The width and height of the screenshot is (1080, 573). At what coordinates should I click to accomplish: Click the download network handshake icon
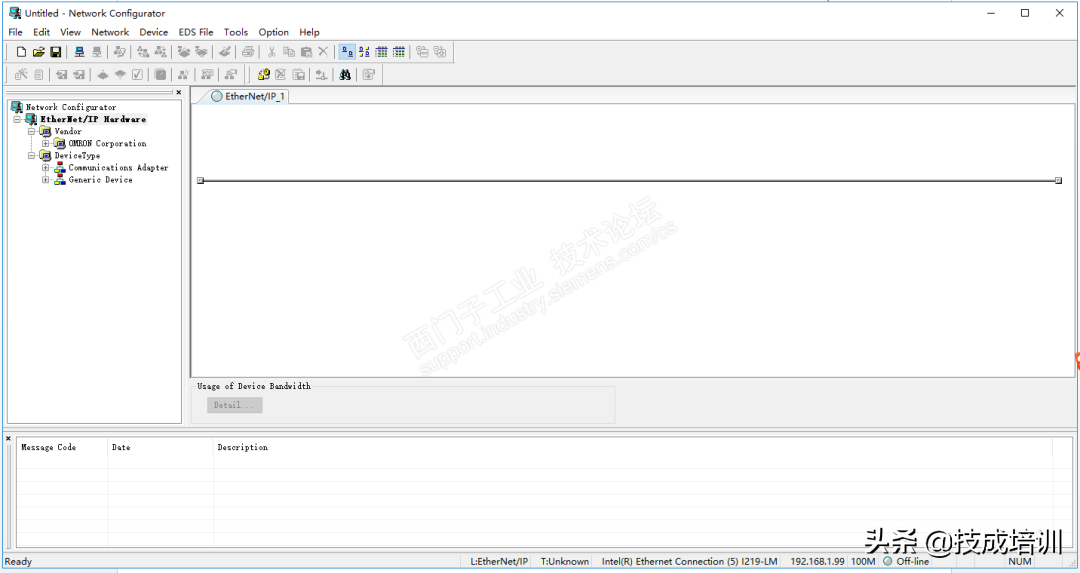click(x=201, y=52)
